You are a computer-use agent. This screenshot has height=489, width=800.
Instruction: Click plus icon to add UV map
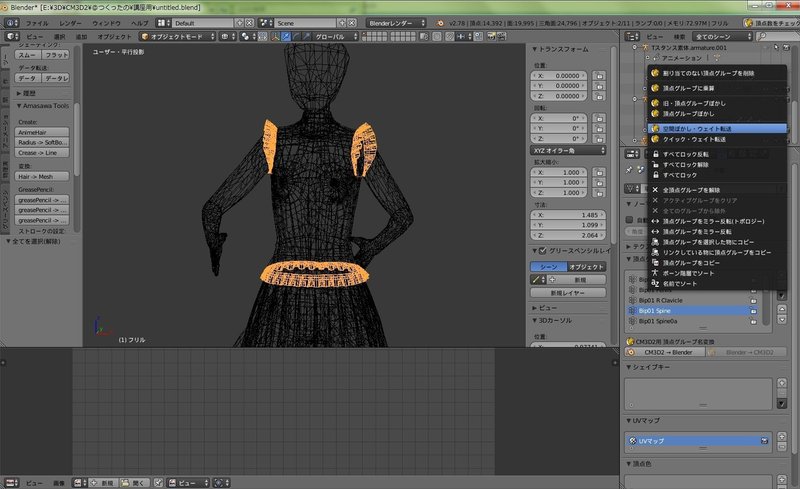tap(781, 436)
